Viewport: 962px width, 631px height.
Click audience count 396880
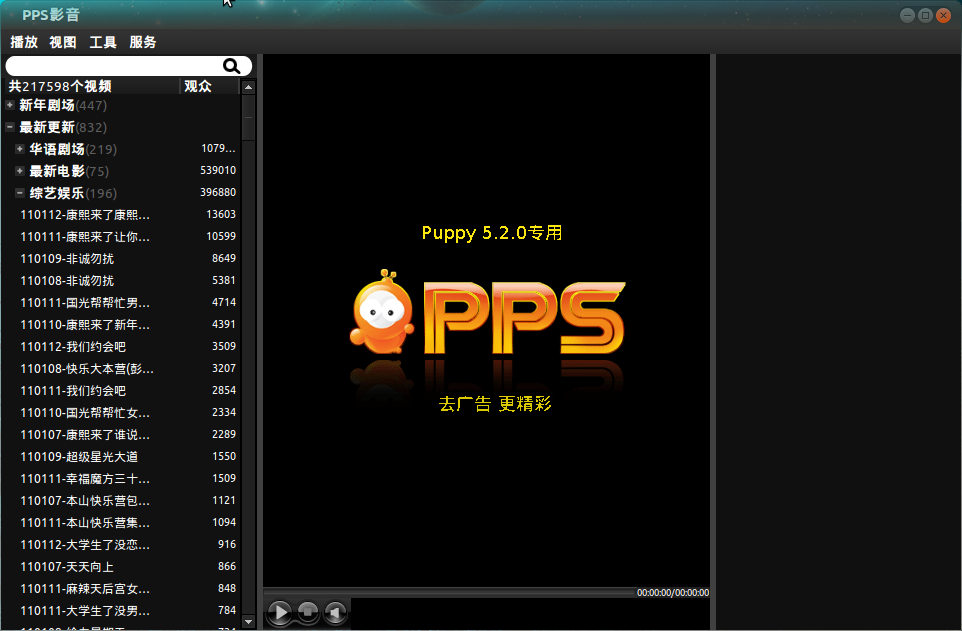(218, 192)
